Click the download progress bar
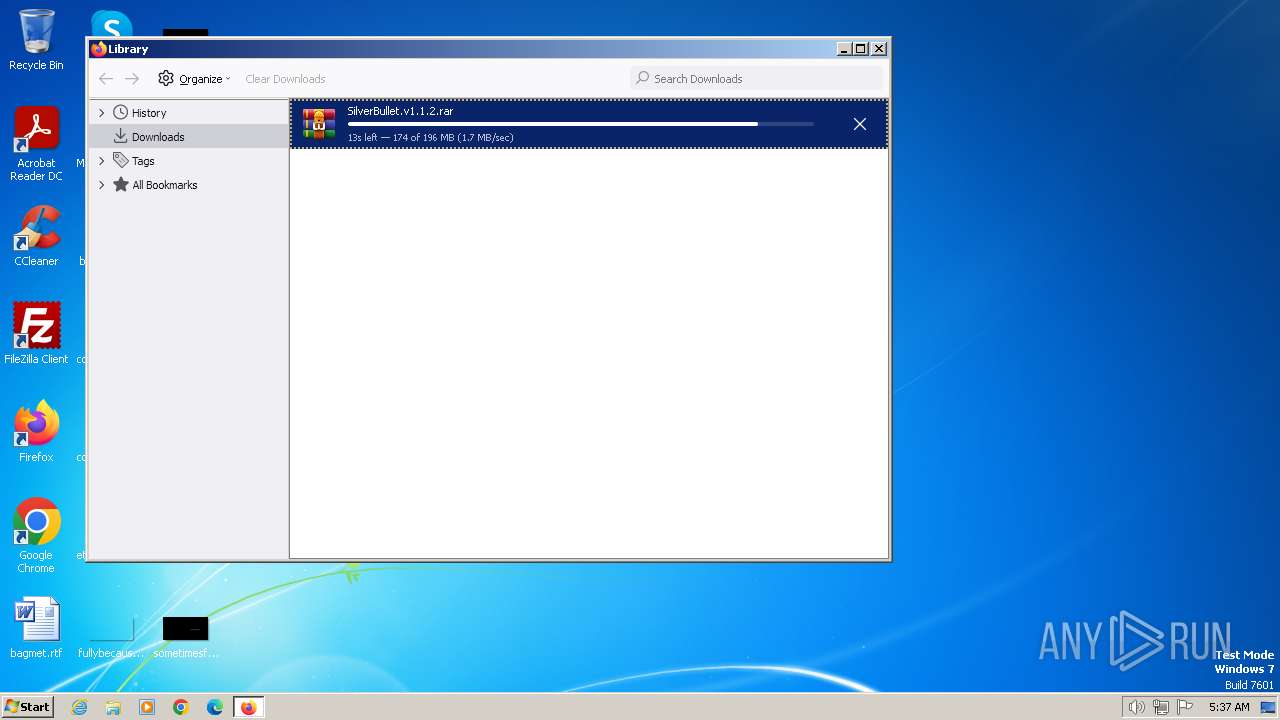 pyautogui.click(x=580, y=124)
